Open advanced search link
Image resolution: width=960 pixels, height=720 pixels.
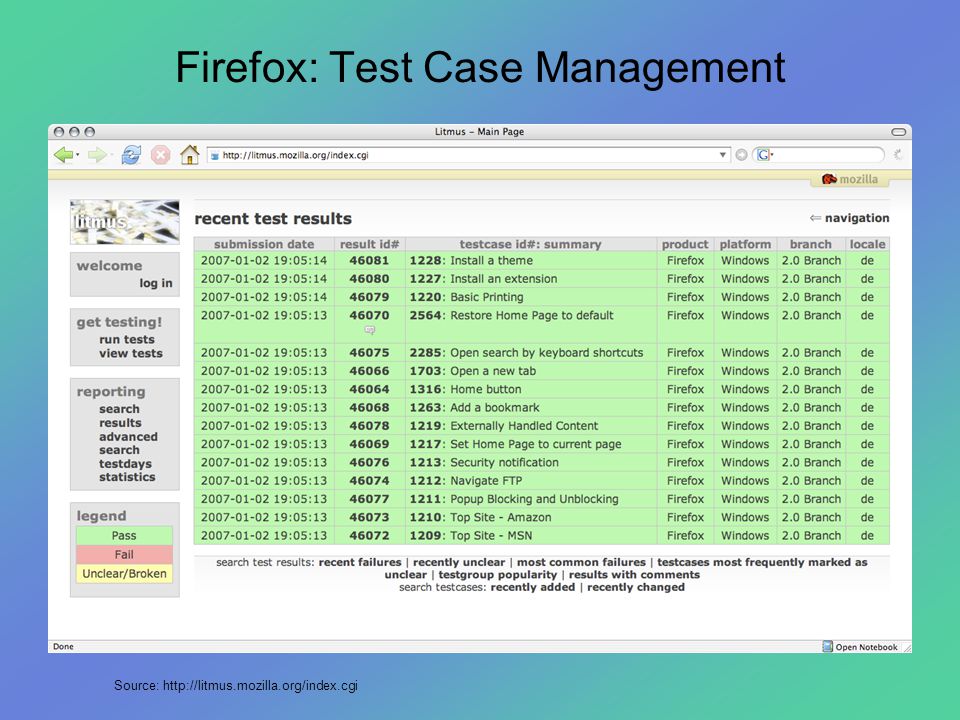pyautogui.click(x=128, y=443)
